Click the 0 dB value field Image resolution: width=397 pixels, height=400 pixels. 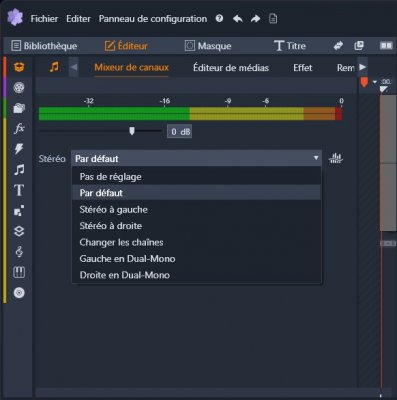tap(180, 132)
